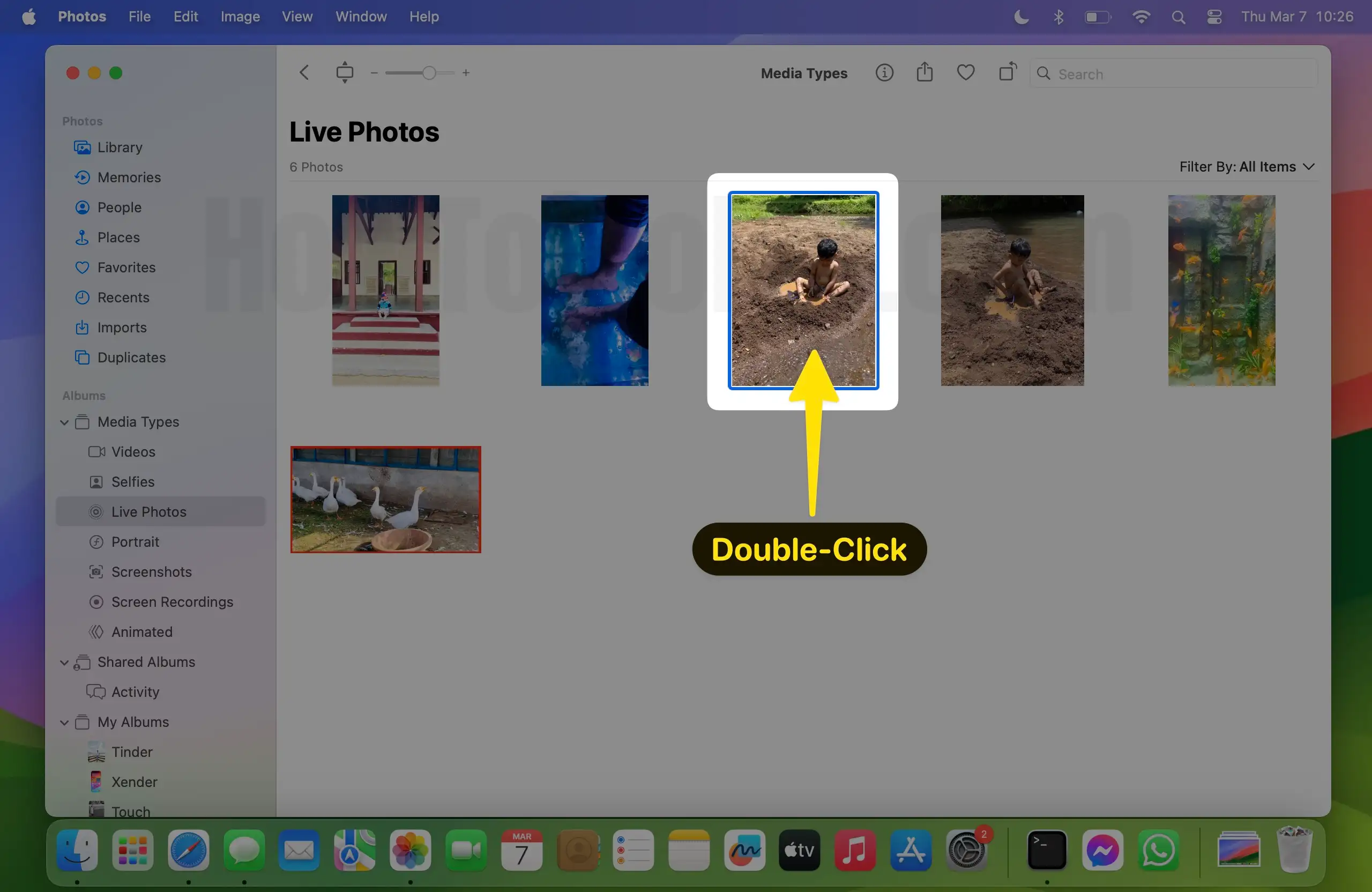Open the Duplicates album
This screenshot has width=1372, height=892.
point(131,358)
